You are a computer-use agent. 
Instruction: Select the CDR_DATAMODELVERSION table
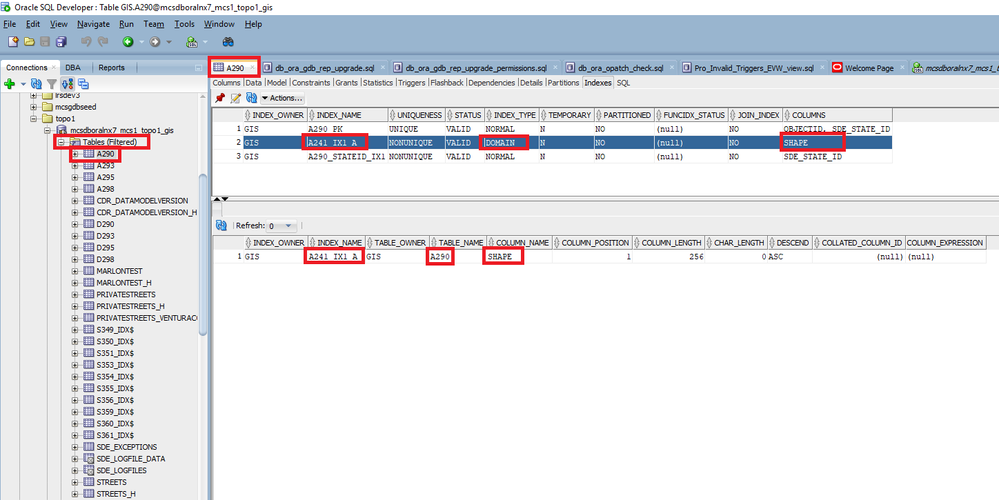(x=142, y=201)
